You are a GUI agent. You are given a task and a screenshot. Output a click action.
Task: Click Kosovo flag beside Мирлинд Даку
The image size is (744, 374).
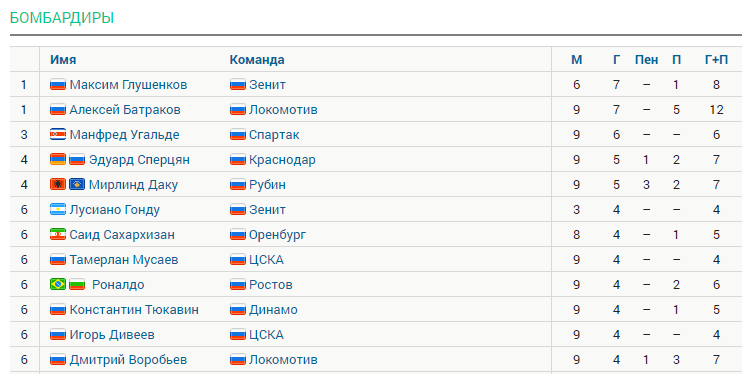click(77, 185)
